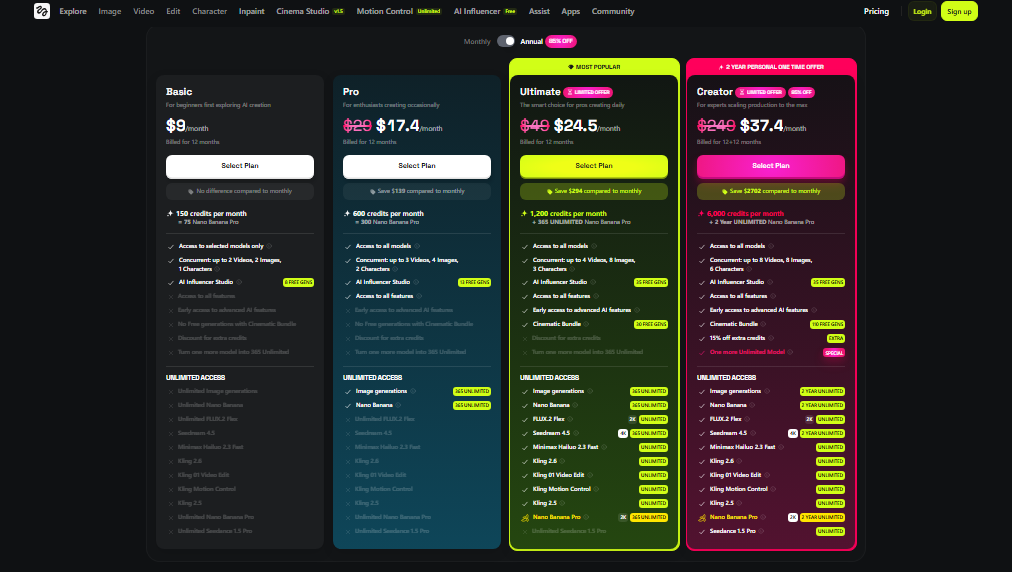Open AI Influencer (Free) in the header
Viewport: 1012px width, 572px height.
click(x=485, y=11)
